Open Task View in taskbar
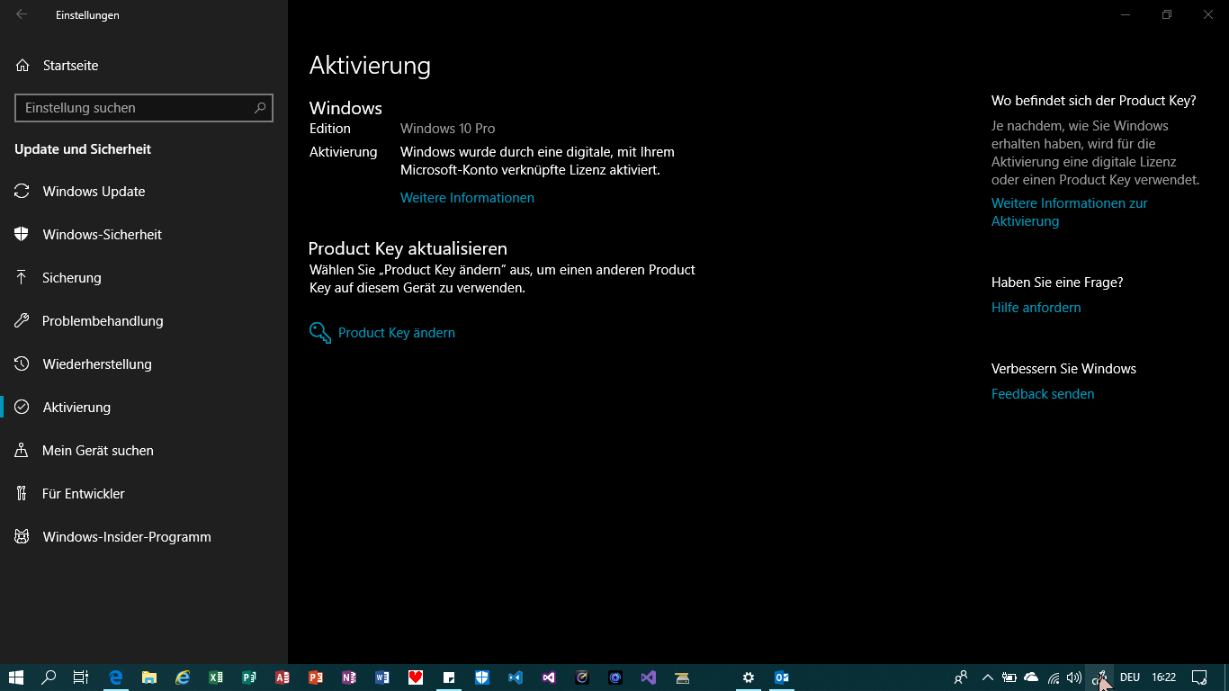This screenshot has height=691, width=1229. [x=81, y=678]
